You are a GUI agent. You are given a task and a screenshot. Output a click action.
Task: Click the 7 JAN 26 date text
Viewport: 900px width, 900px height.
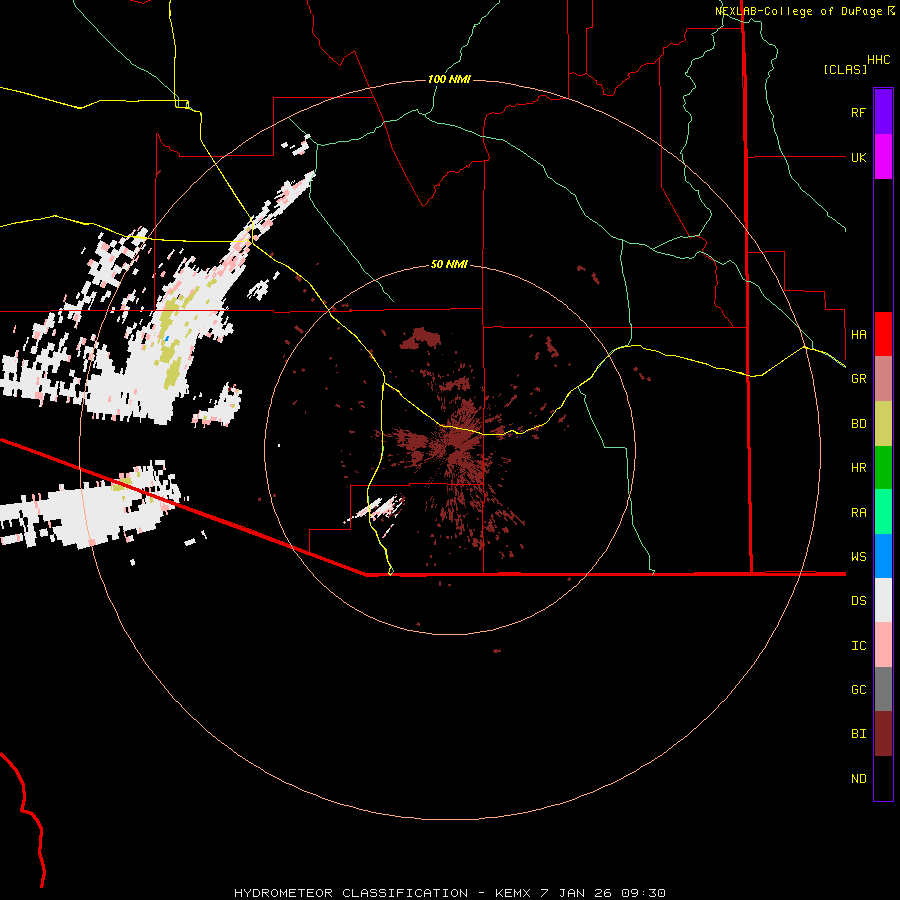576,893
